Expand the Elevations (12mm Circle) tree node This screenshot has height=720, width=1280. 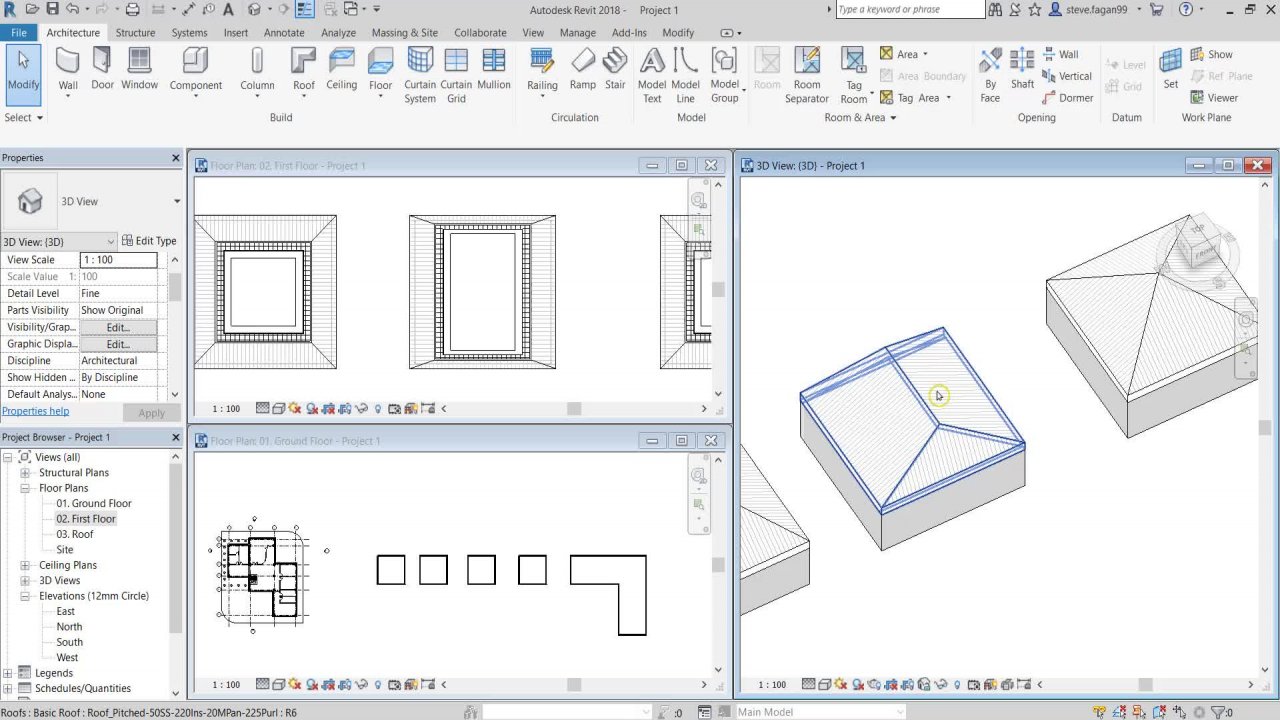23,596
